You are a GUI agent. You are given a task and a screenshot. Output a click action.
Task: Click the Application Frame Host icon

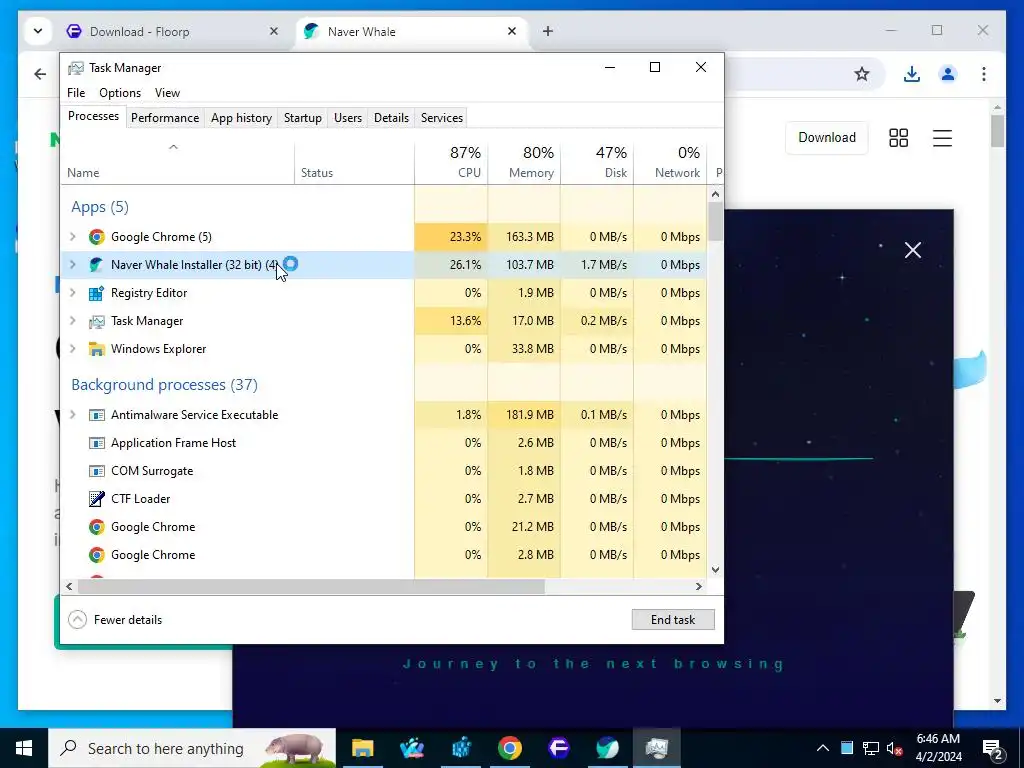(97, 443)
